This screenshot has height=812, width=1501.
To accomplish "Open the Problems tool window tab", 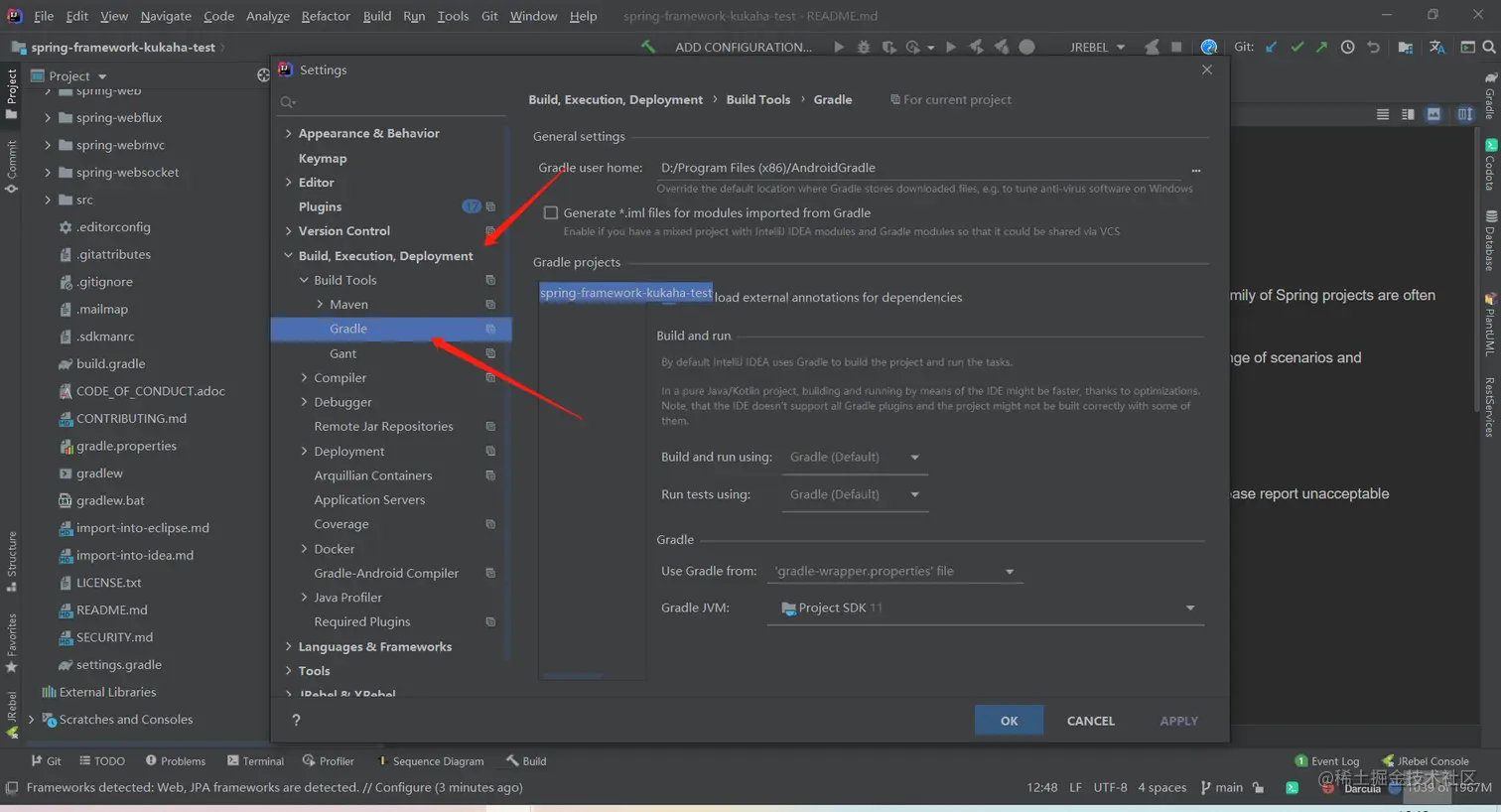I will [x=176, y=761].
